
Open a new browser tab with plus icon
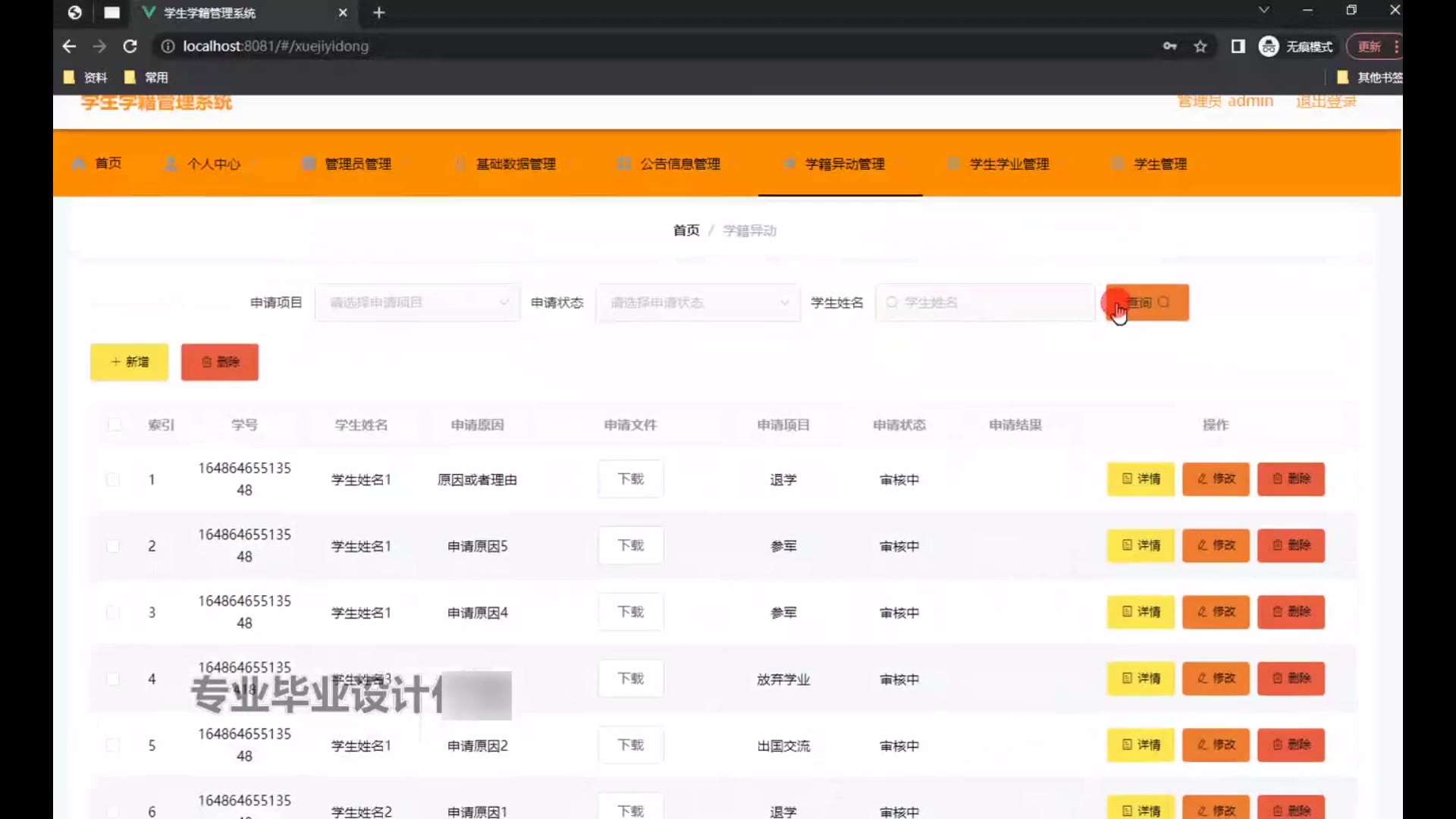(379, 13)
